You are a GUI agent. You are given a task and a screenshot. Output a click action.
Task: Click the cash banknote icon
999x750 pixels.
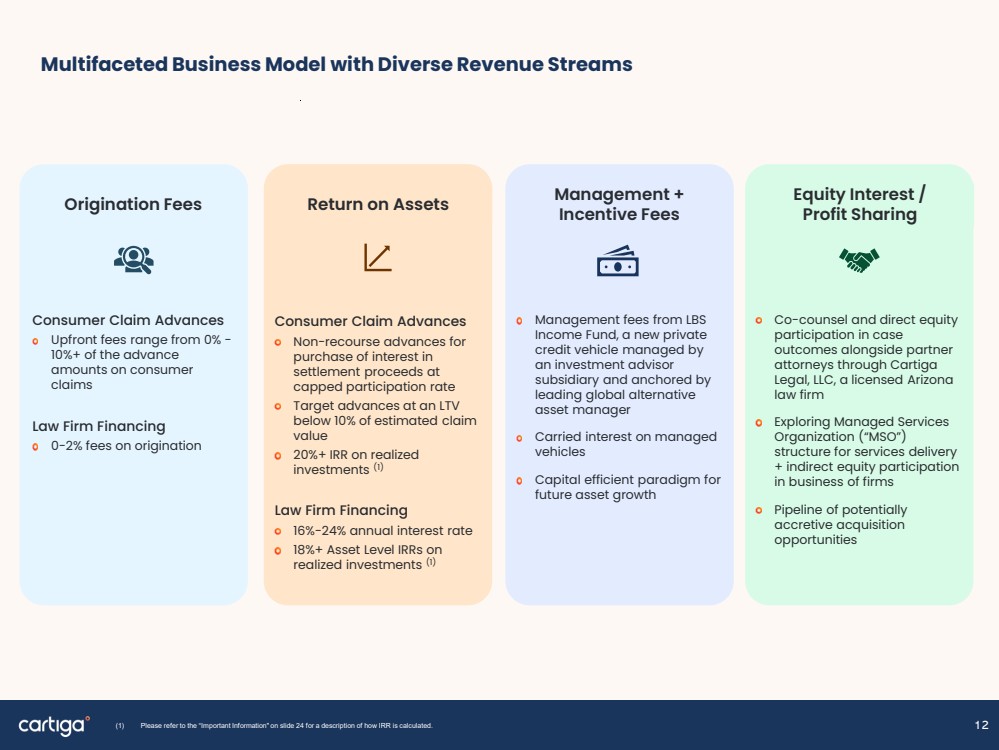(x=617, y=261)
